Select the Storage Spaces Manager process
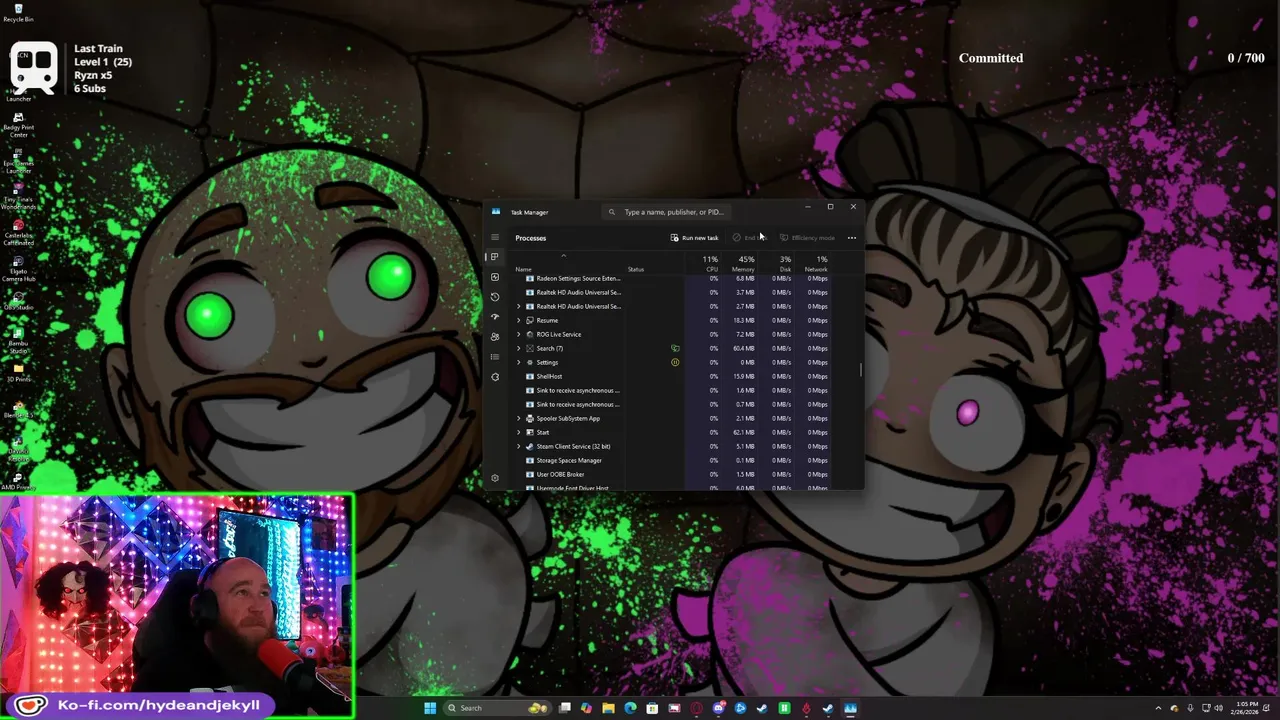1280x720 pixels. pyautogui.click(x=673, y=461)
